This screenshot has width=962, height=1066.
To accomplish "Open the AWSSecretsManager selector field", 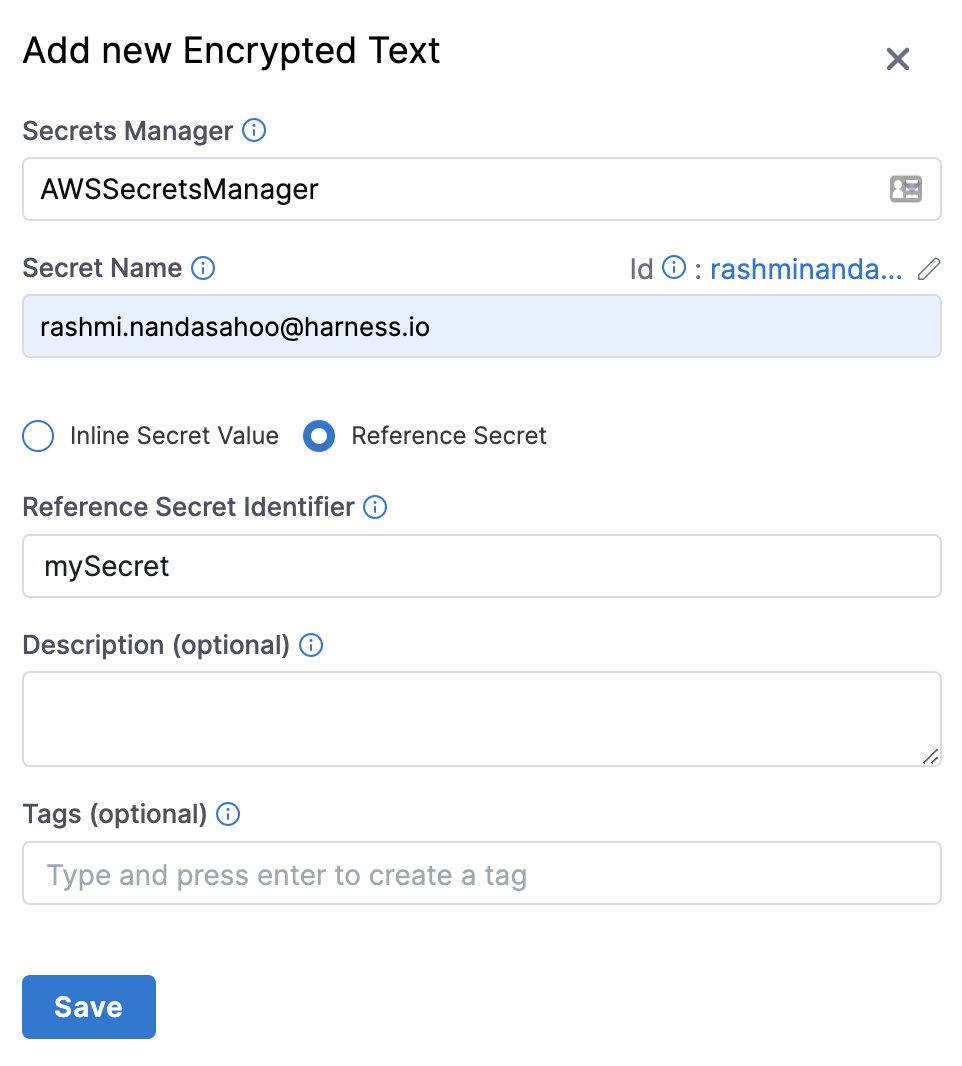I will [450, 189].
